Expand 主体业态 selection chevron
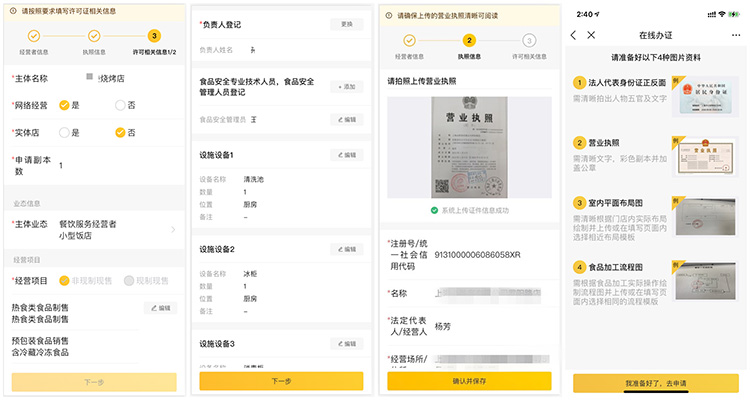The width and height of the screenshot is (750, 400). pos(173,230)
